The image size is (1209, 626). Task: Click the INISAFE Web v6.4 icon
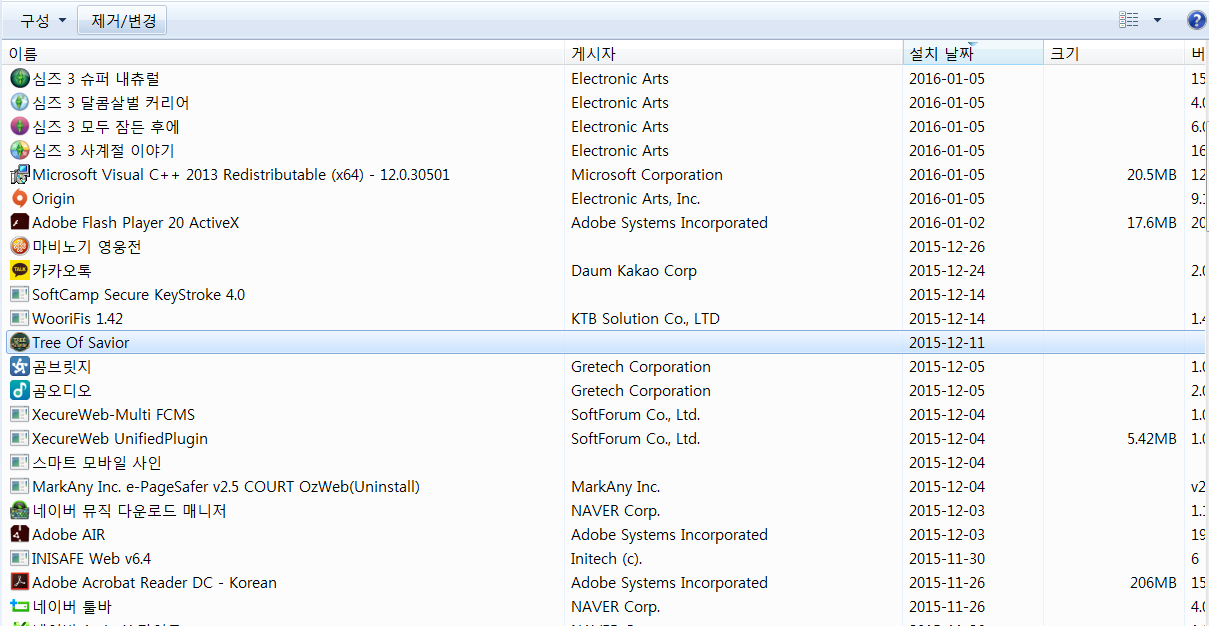(x=20, y=558)
